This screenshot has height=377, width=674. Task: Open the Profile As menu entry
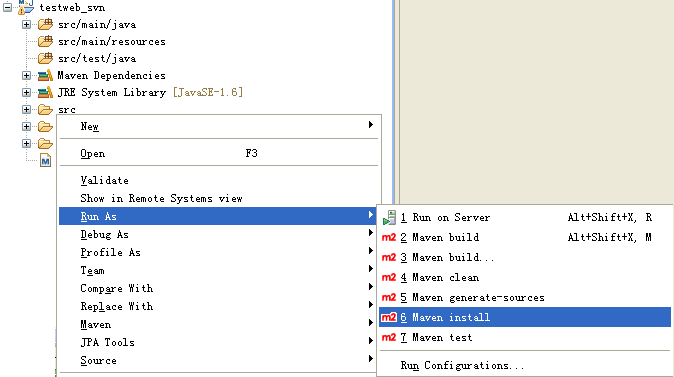pos(219,252)
